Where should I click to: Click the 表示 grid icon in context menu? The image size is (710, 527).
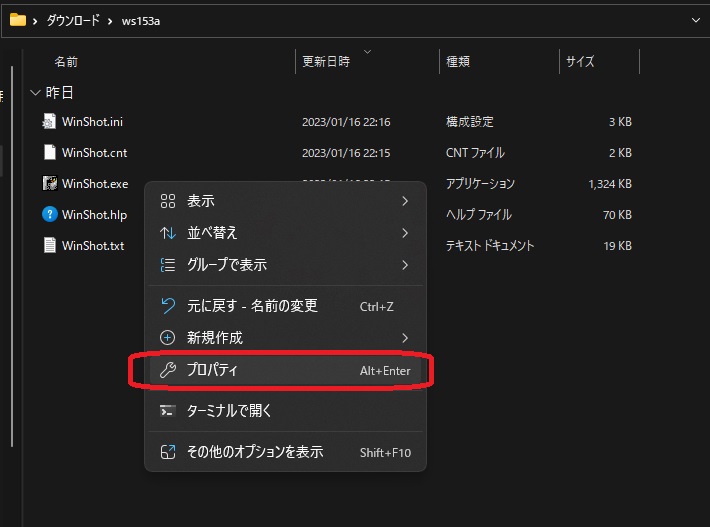(x=168, y=201)
